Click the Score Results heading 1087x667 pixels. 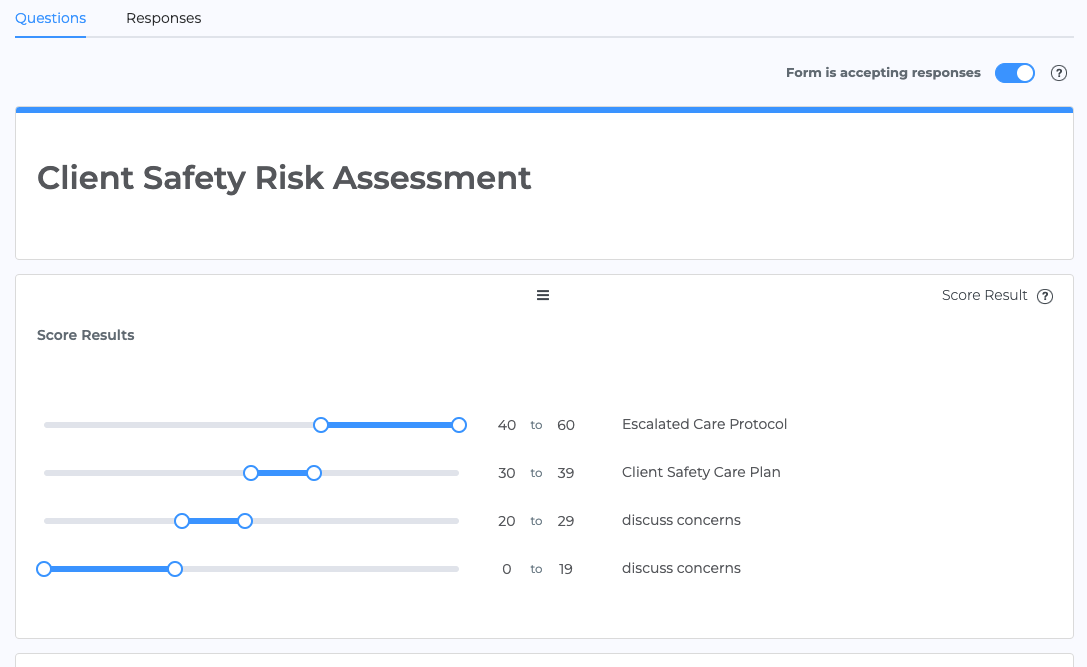pos(86,335)
